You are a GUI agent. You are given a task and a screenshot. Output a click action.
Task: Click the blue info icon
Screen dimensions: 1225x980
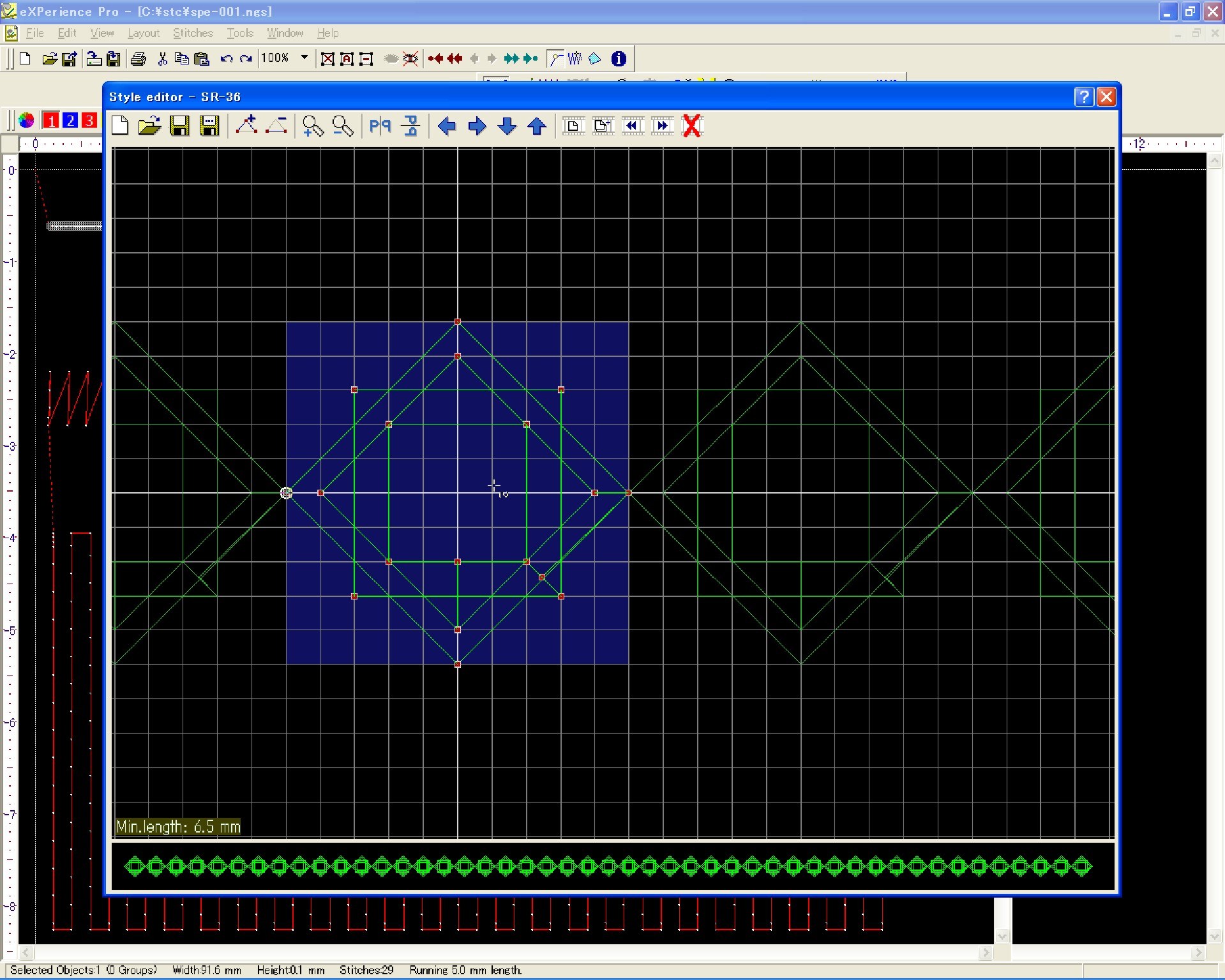619,59
